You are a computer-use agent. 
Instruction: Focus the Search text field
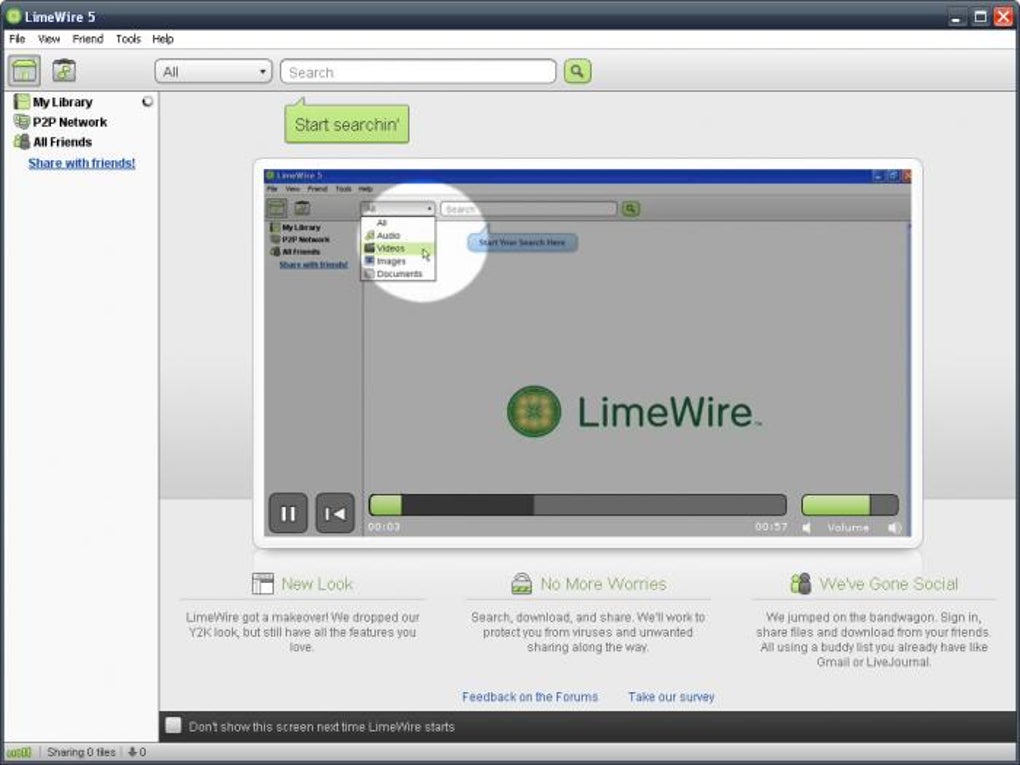(x=418, y=72)
